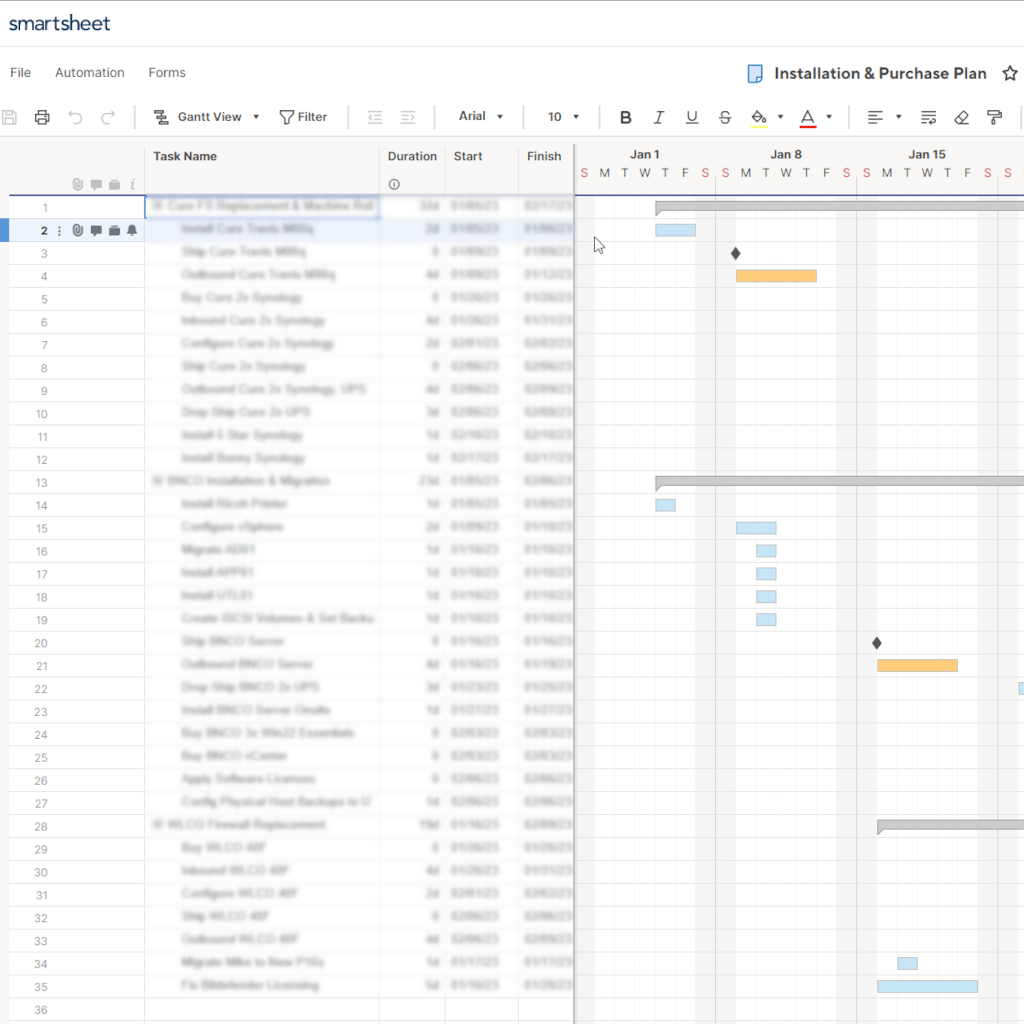Open the File menu
This screenshot has height=1024, width=1024.
click(x=20, y=72)
